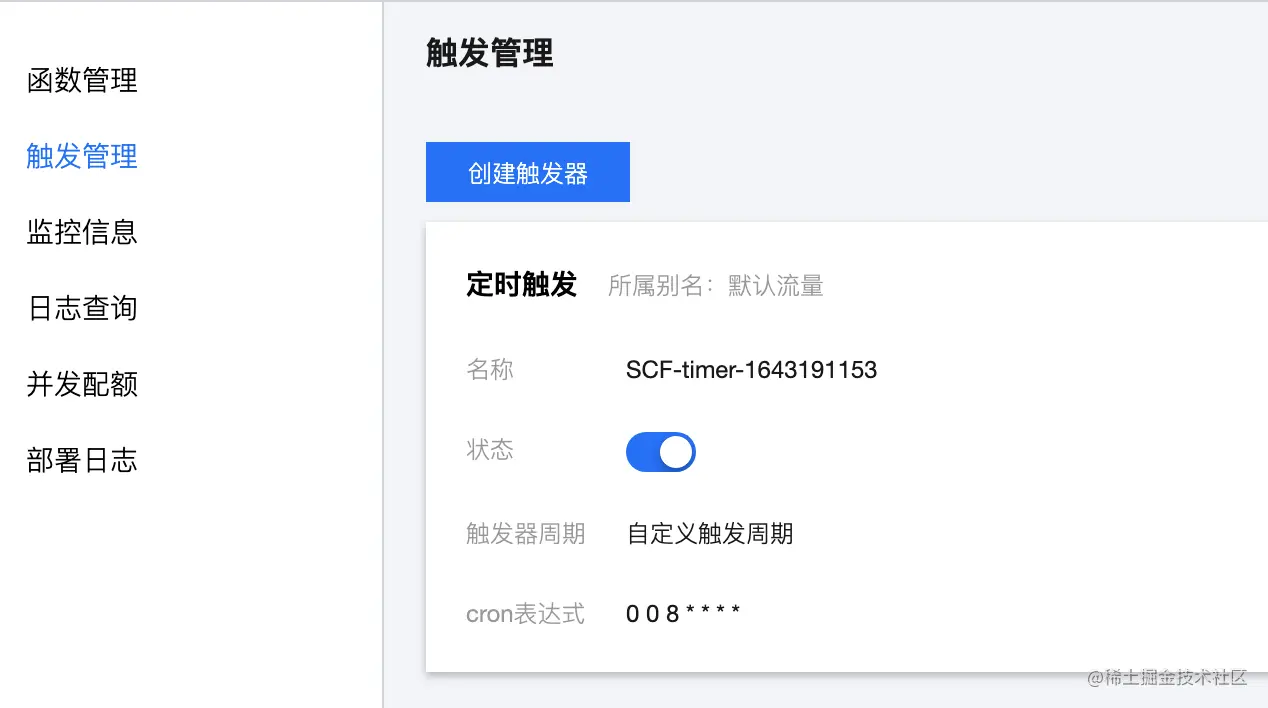Image resolution: width=1268 pixels, height=708 pixels.
Task: Open 函数管理 in the sidebar
Action: coord(82,80)
